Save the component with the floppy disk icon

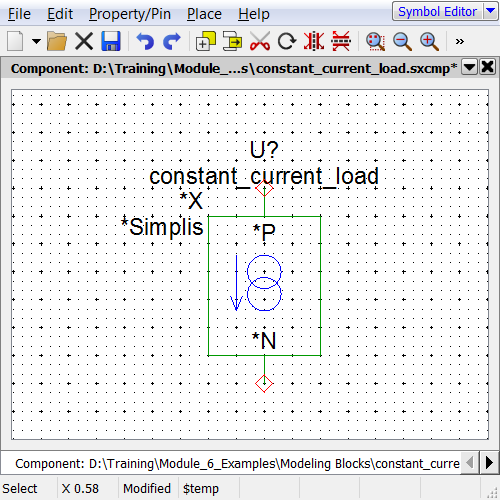click(x=111, y=41)
